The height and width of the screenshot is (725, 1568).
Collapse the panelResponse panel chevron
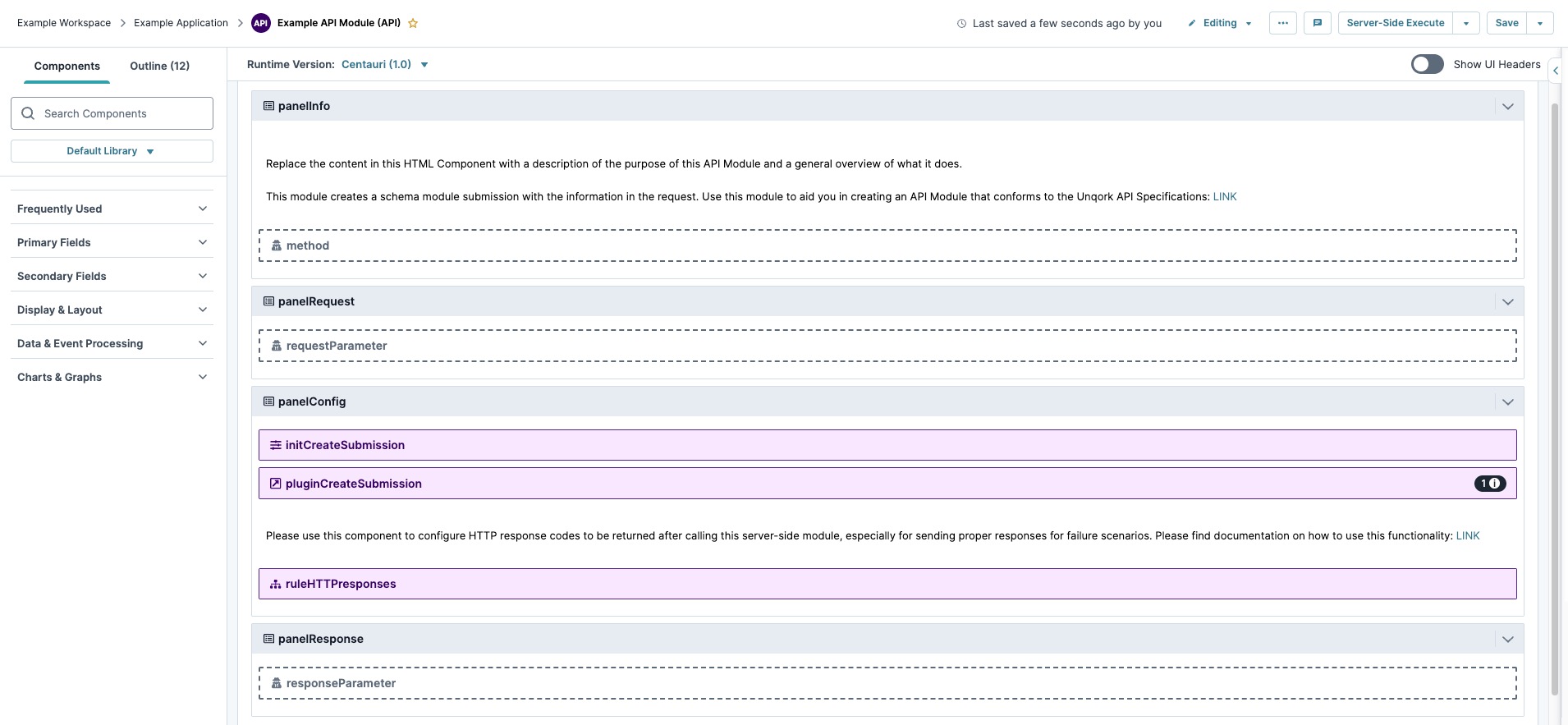(1507, 640)
